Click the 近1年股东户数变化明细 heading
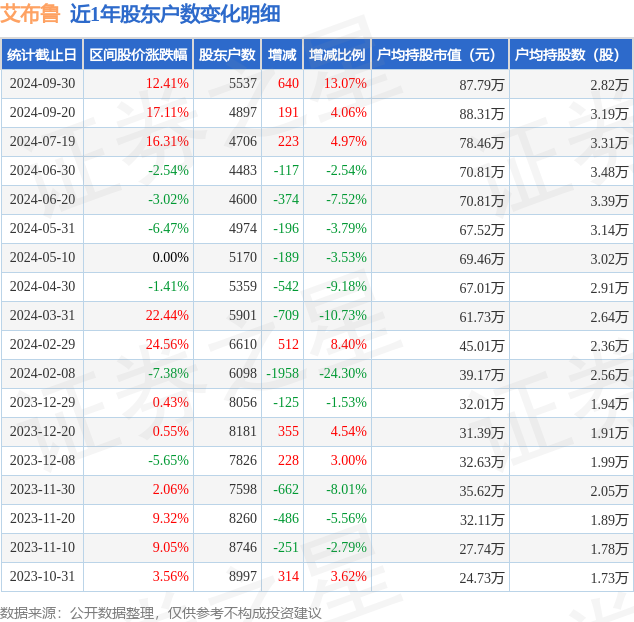634x622 pixels. click(x=175, y=14)
